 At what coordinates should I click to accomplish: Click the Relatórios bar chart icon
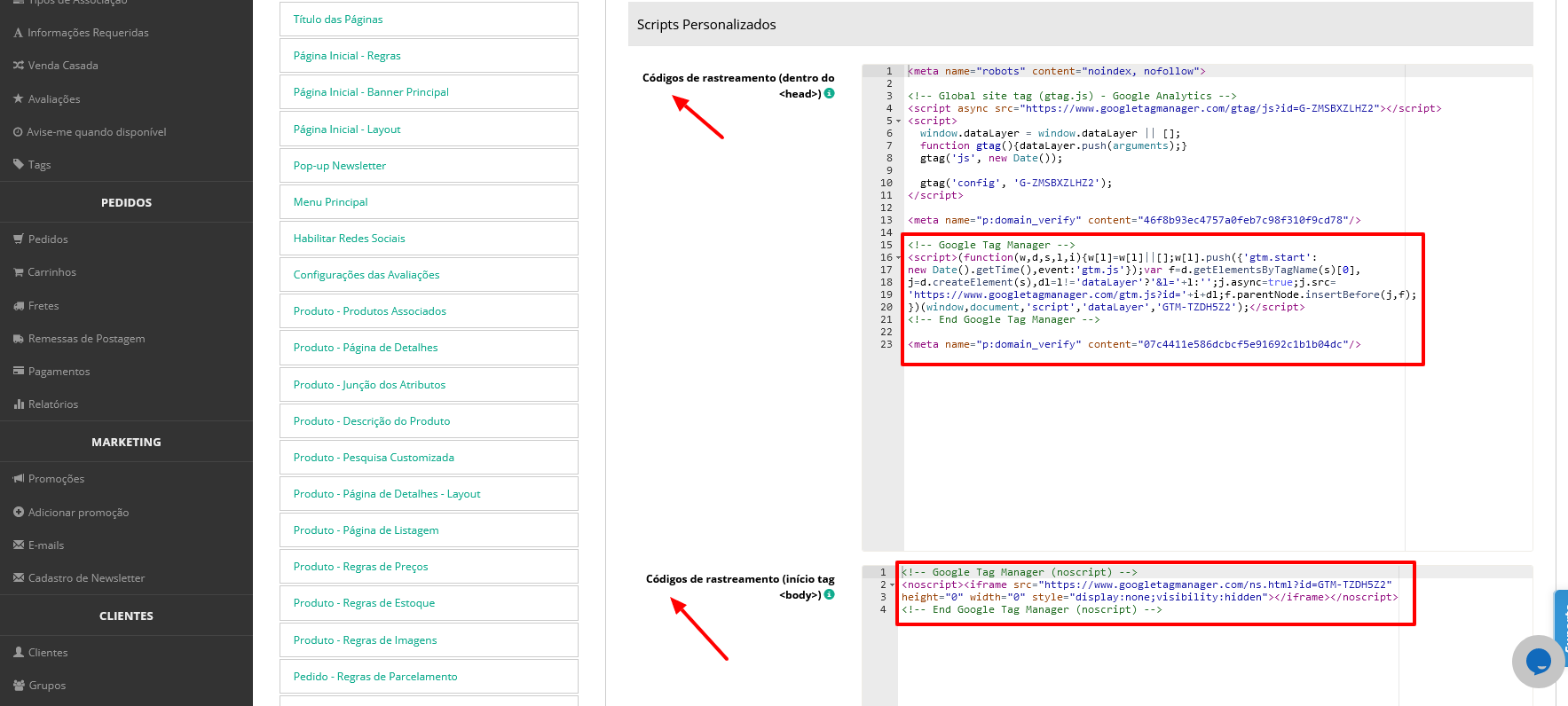[18, 404]
